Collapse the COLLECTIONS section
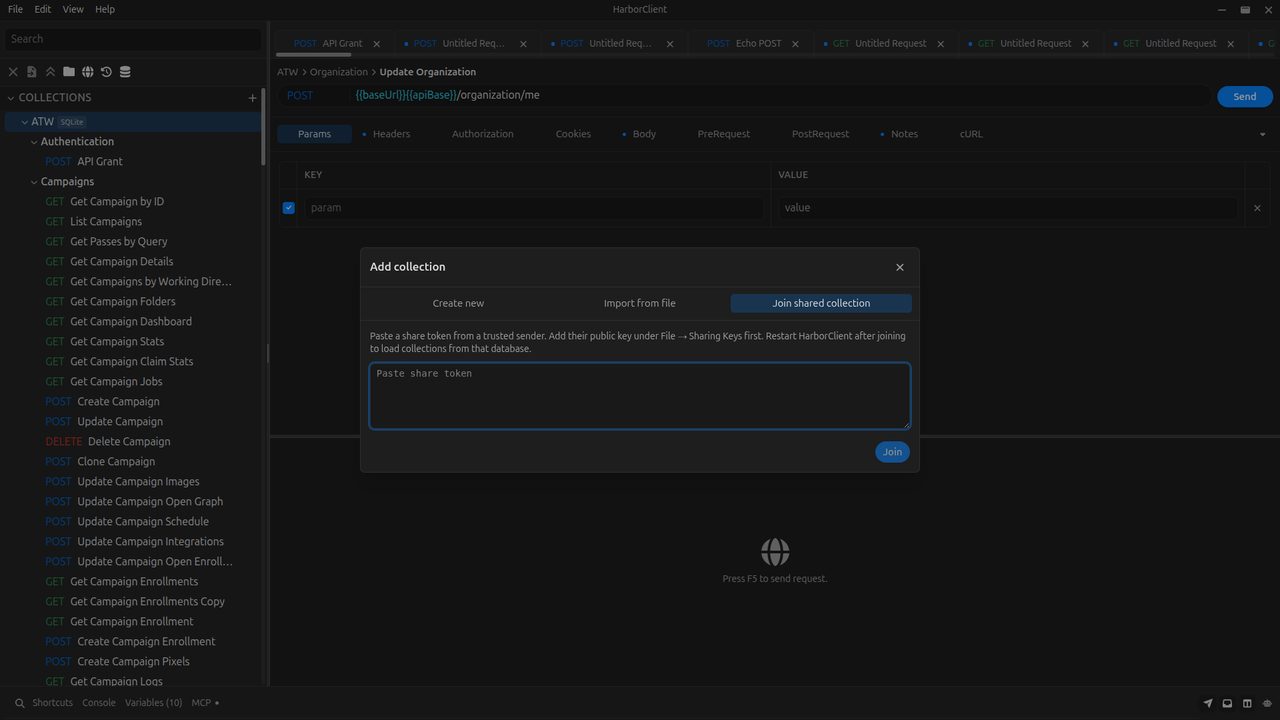This screenshot has height=720, width=1280. tap(11, 98)
